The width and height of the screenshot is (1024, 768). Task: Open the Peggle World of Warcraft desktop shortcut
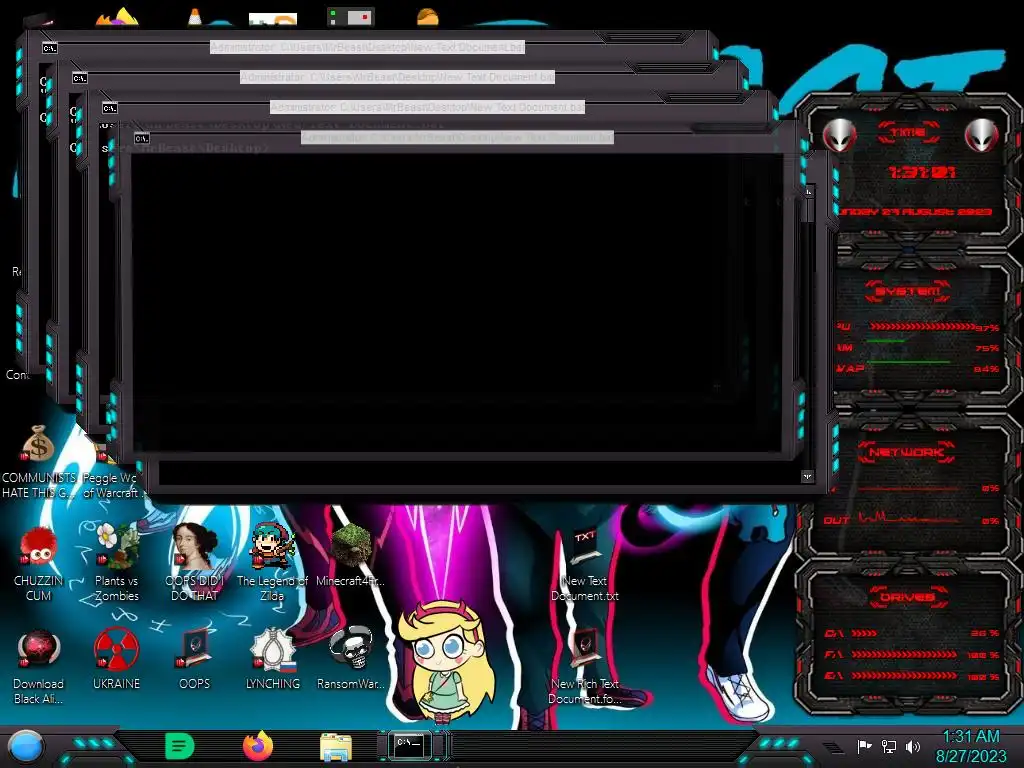pos(111,485)
